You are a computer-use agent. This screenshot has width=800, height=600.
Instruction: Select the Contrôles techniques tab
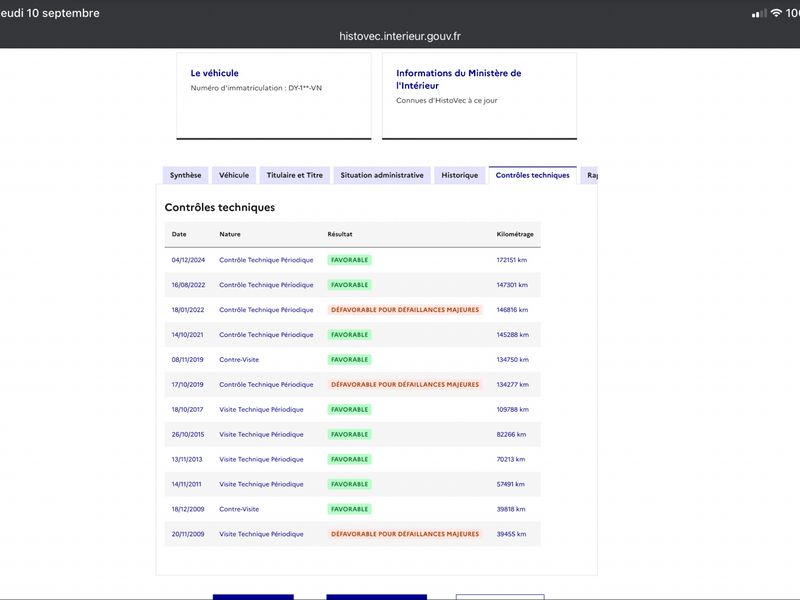(533, 175)
